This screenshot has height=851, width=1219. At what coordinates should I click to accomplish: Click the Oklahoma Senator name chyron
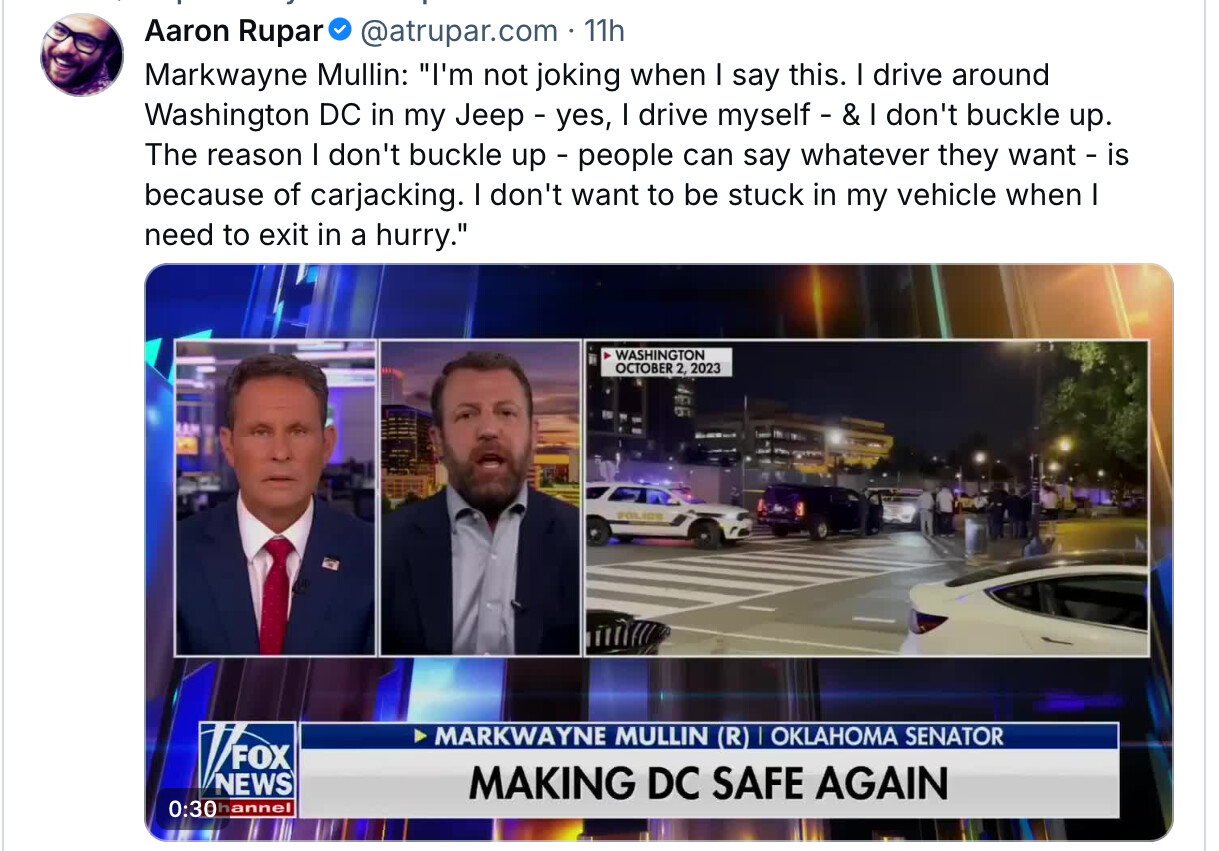click(x=718, y=737)
